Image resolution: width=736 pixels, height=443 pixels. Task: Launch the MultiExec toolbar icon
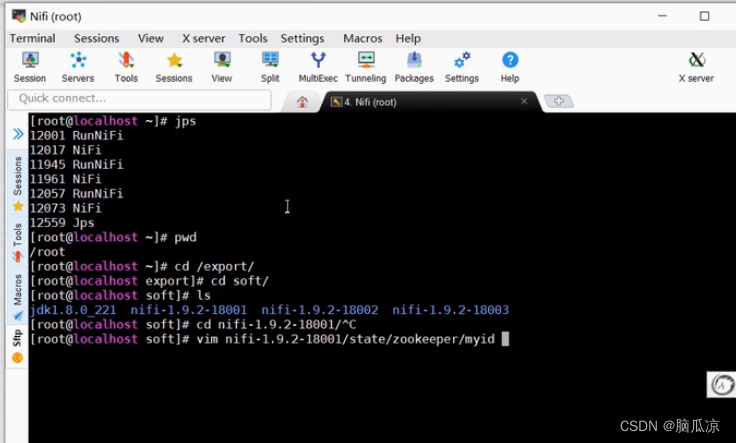click(318, 67)
